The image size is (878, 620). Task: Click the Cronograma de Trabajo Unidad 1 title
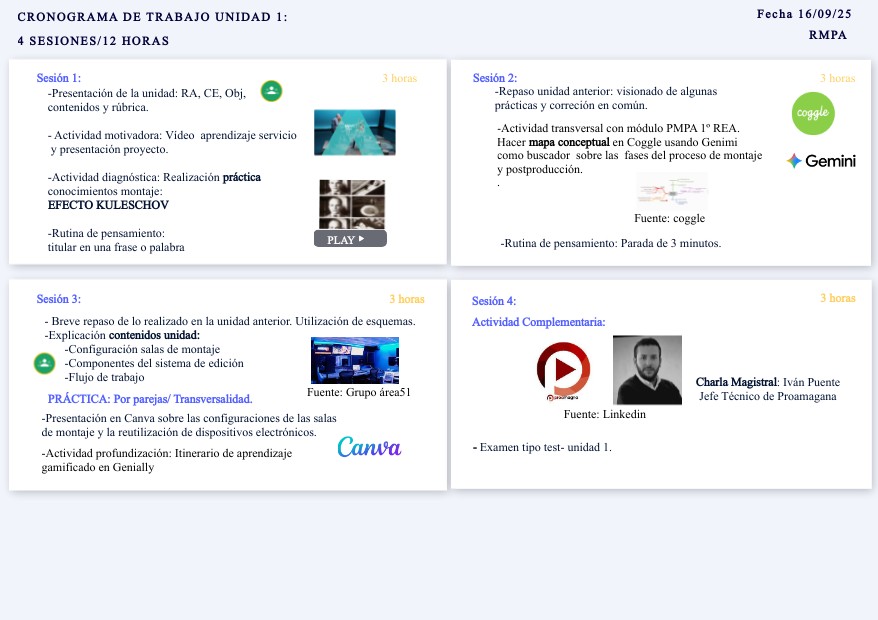pos(153,17)
